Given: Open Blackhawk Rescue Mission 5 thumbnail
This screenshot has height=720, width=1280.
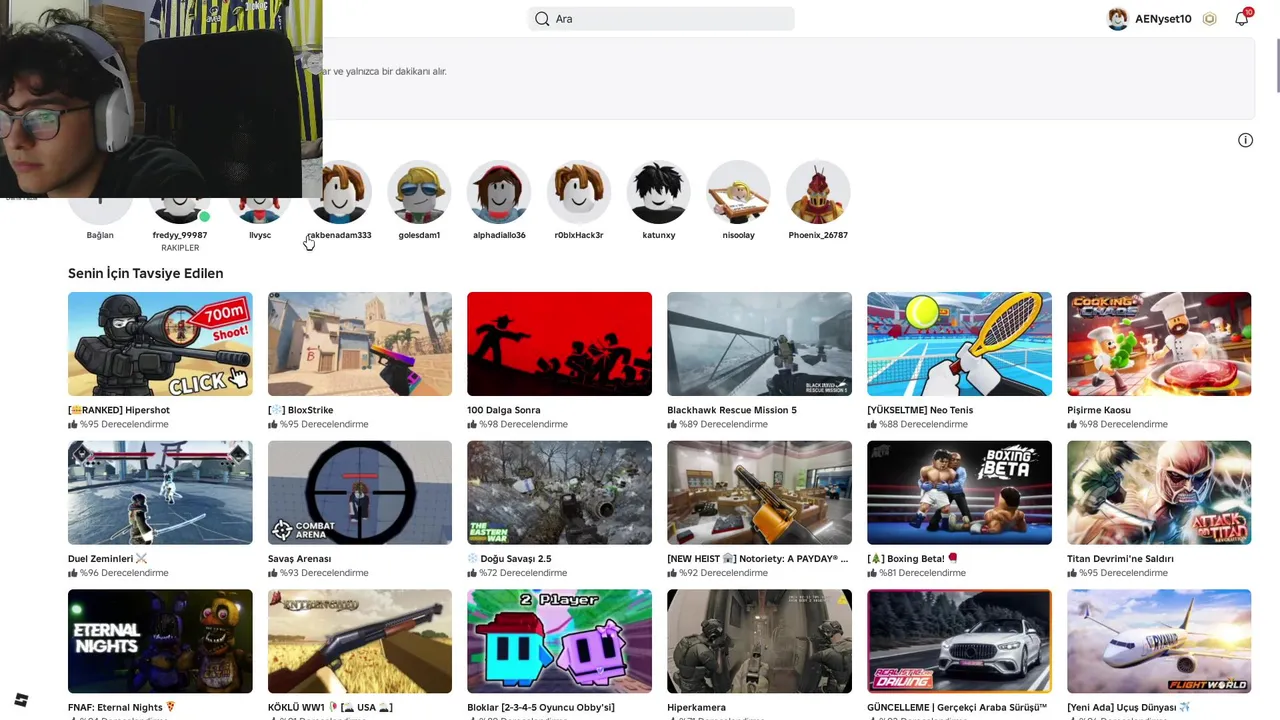Looking at the screenshot, I should (x=759, y=344).
